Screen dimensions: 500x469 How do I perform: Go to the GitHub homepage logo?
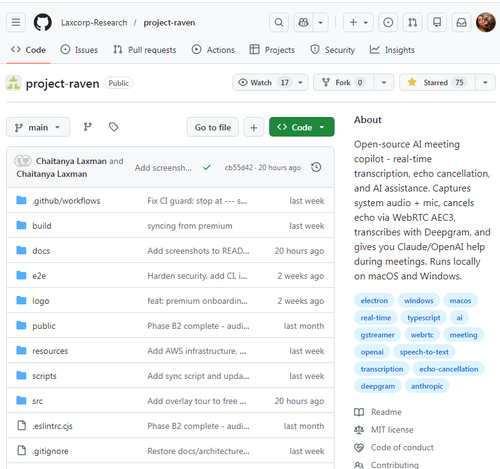(43, 22)
